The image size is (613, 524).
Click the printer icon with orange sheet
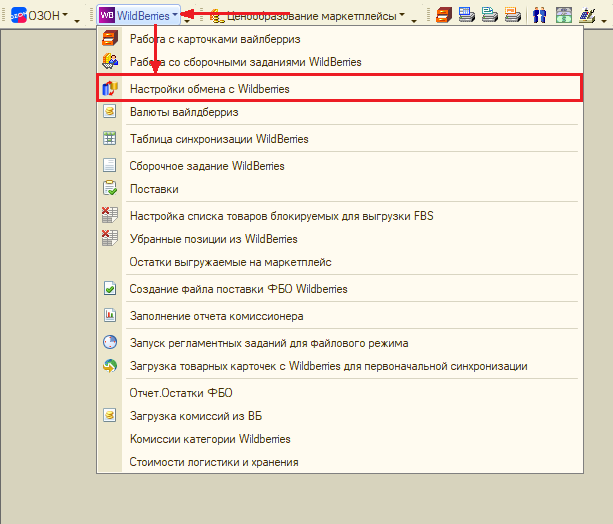pos(513,15)
